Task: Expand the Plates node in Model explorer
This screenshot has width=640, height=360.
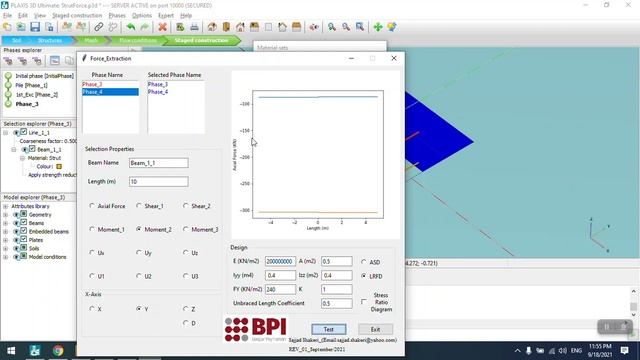Action: click(x=5, y=240)
